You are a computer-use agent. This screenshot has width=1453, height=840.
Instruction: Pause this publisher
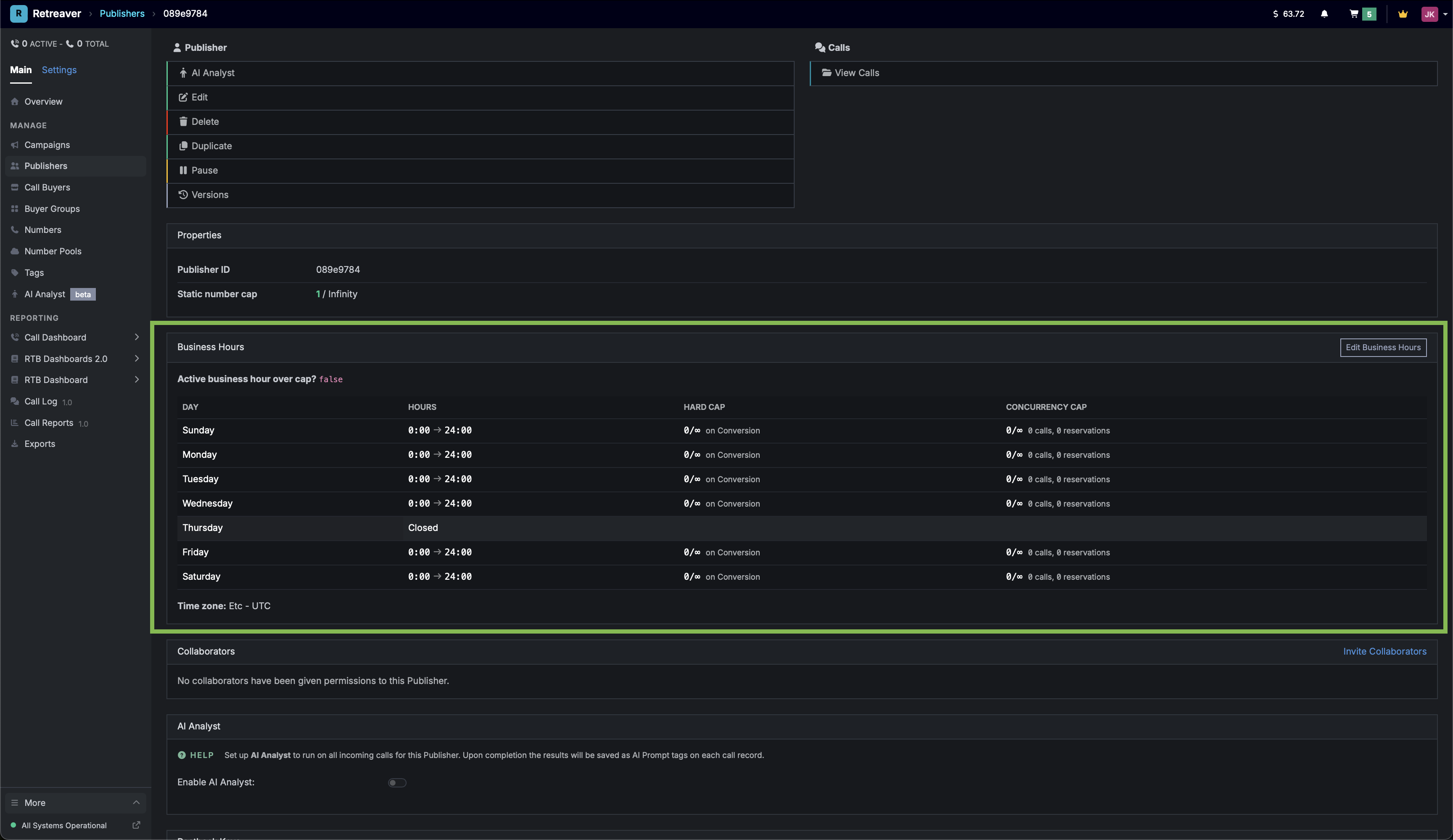pos(480,171)
